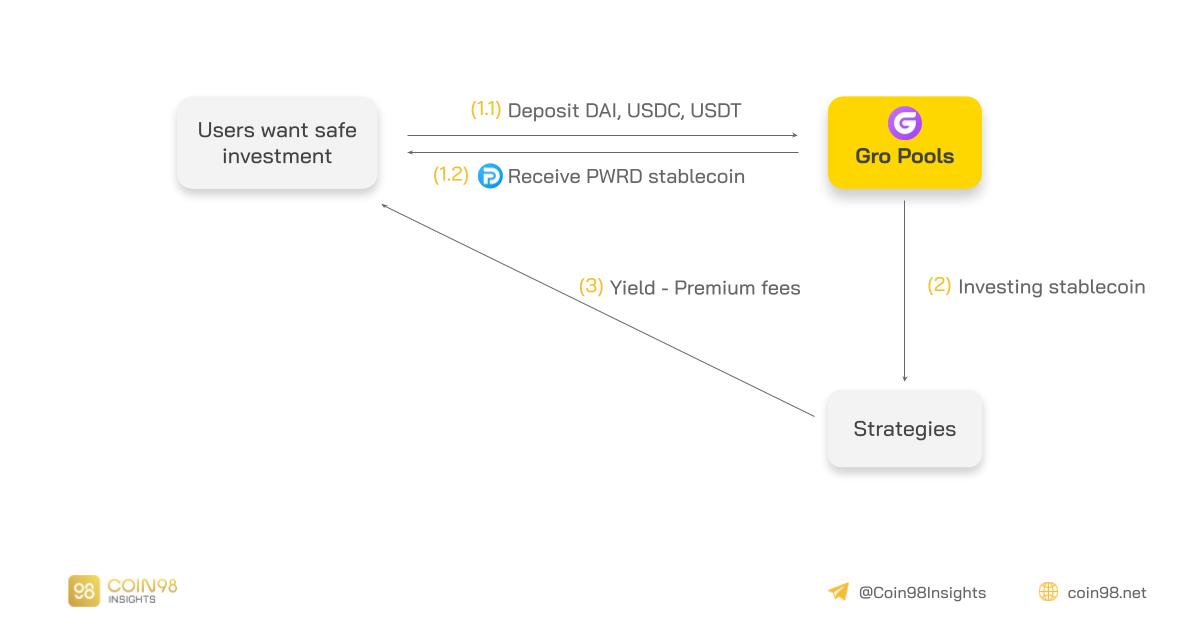Viewport: 1200px width, 628px height.
Task: Select the (2) step number
Action: [x=939, y=286]
